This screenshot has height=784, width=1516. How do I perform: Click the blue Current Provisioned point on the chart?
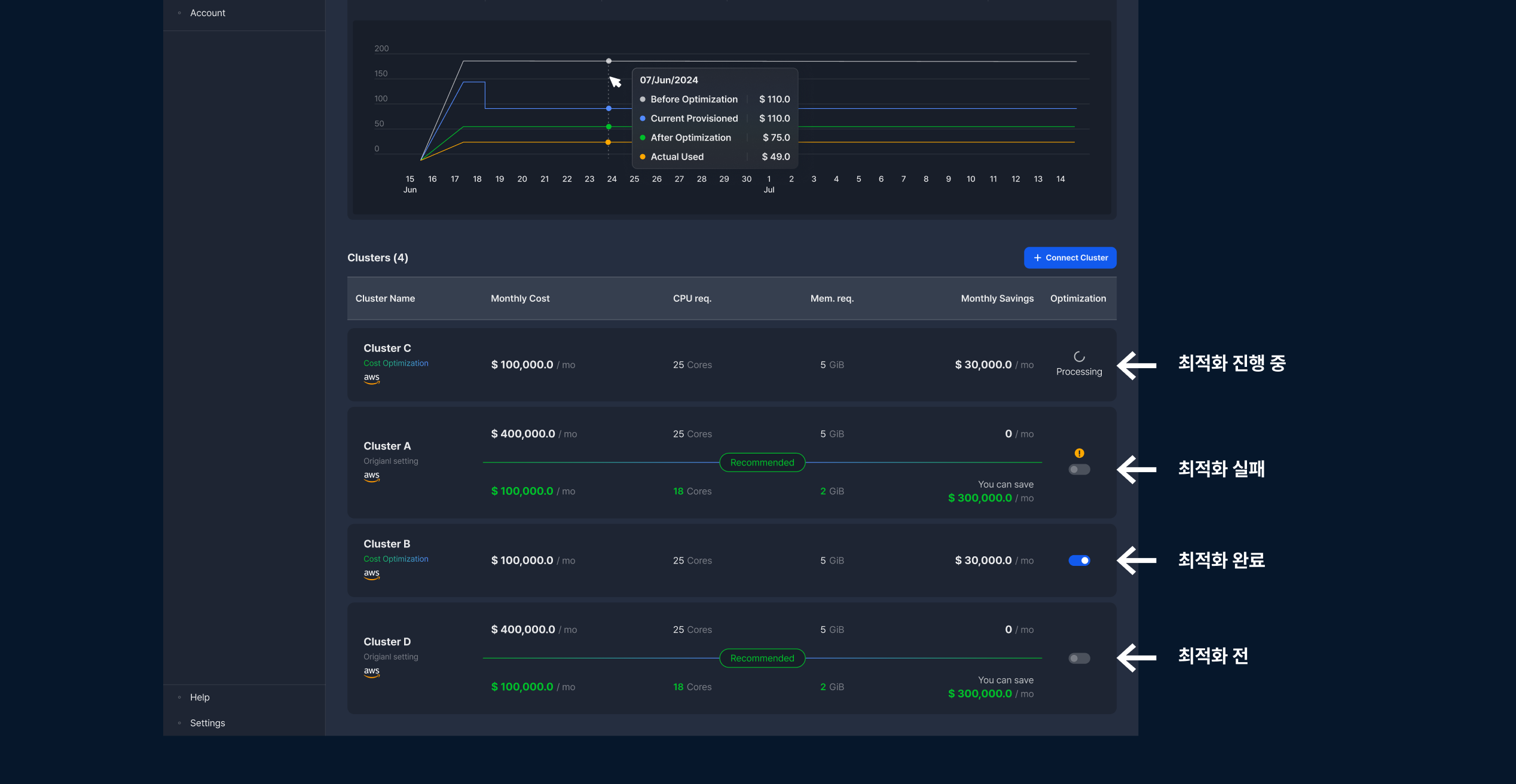[x=609, y=108]
